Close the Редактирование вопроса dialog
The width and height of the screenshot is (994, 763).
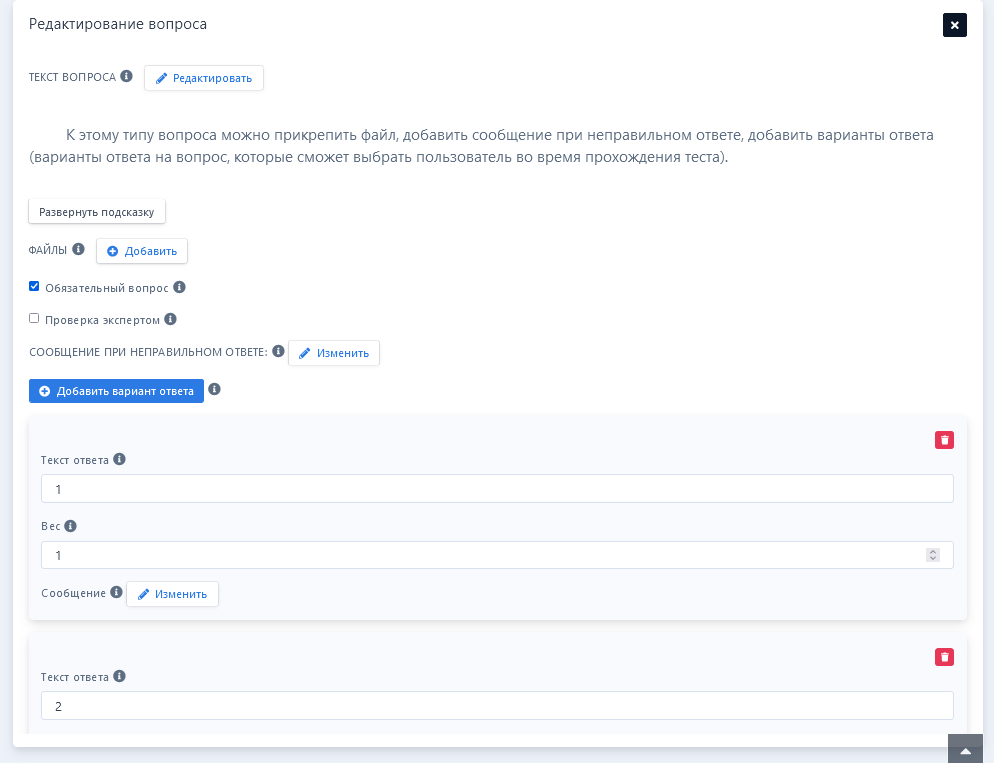pos(954,25)
